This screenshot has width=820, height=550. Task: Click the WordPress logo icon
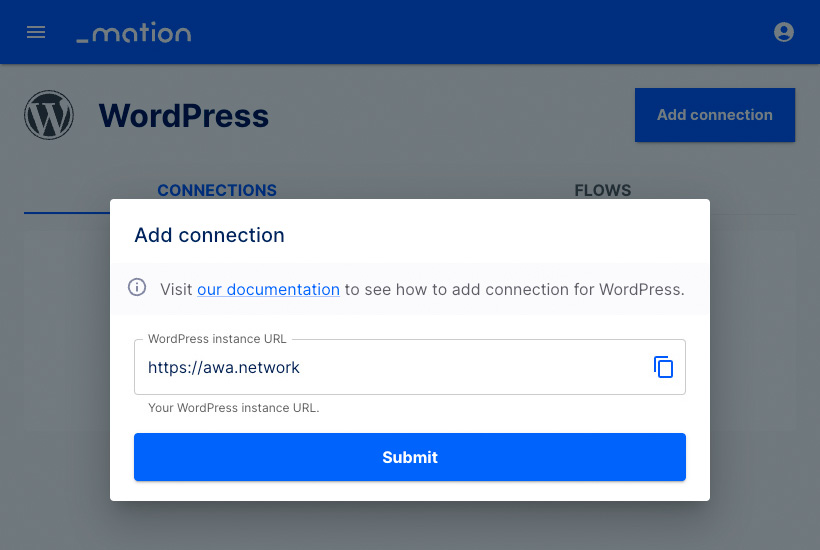pyautogui.click(x=49, y=115)
